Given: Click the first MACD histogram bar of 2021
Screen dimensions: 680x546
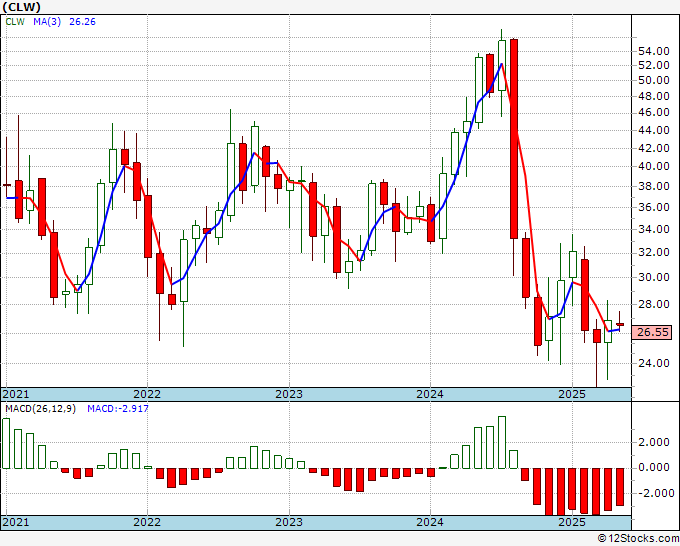Looking at the screenshot, I should 6,444.
